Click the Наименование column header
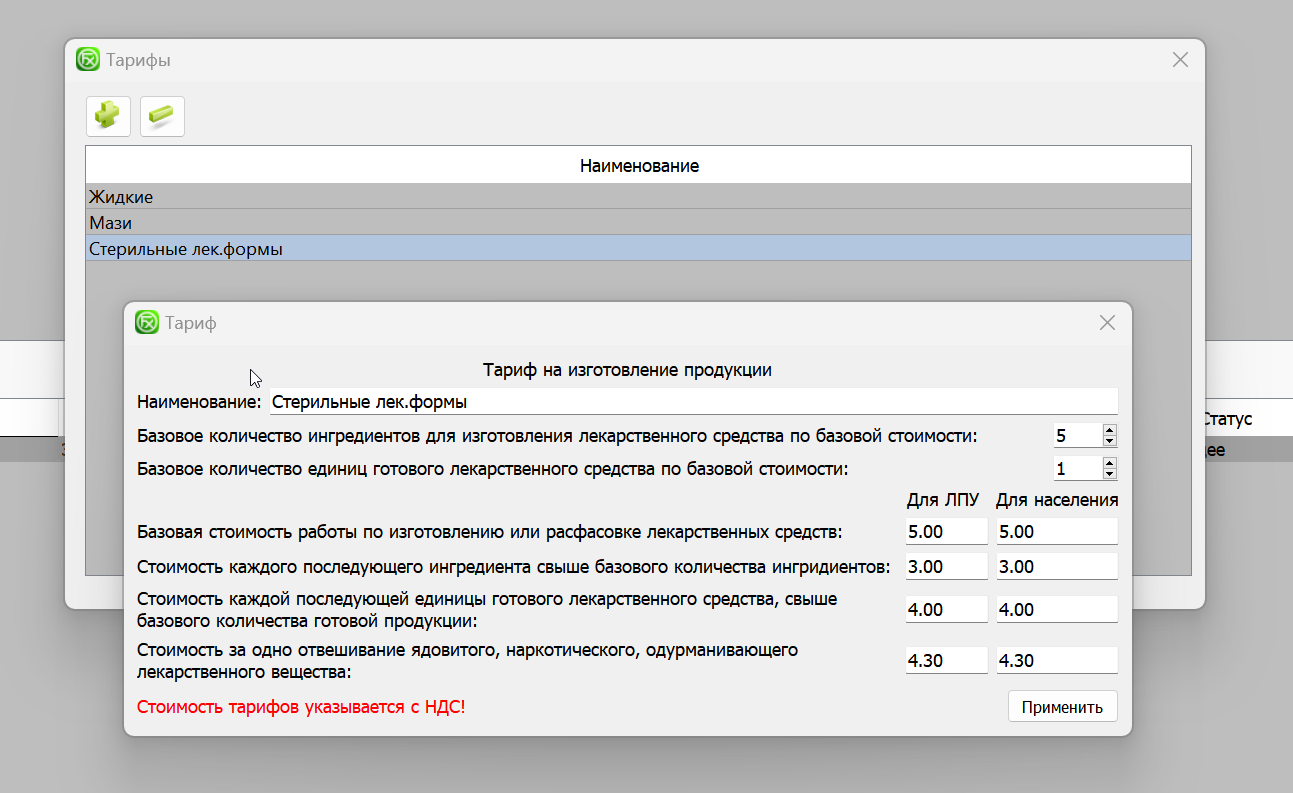Image resolution: width=1293 pixels, height=793 pixels. [x=638, y=166]
